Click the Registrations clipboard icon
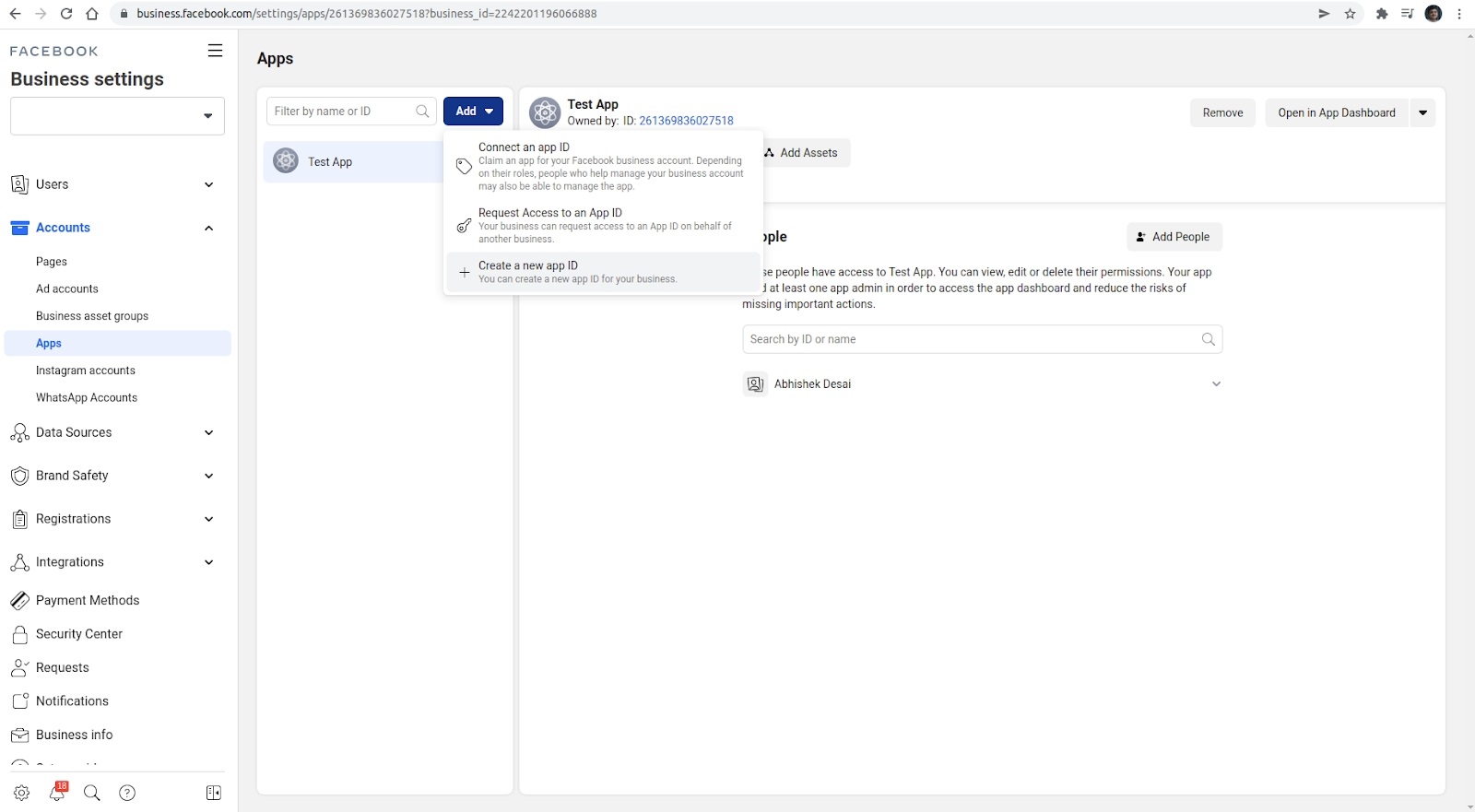Screen dimensions: 1475x812 19,519
